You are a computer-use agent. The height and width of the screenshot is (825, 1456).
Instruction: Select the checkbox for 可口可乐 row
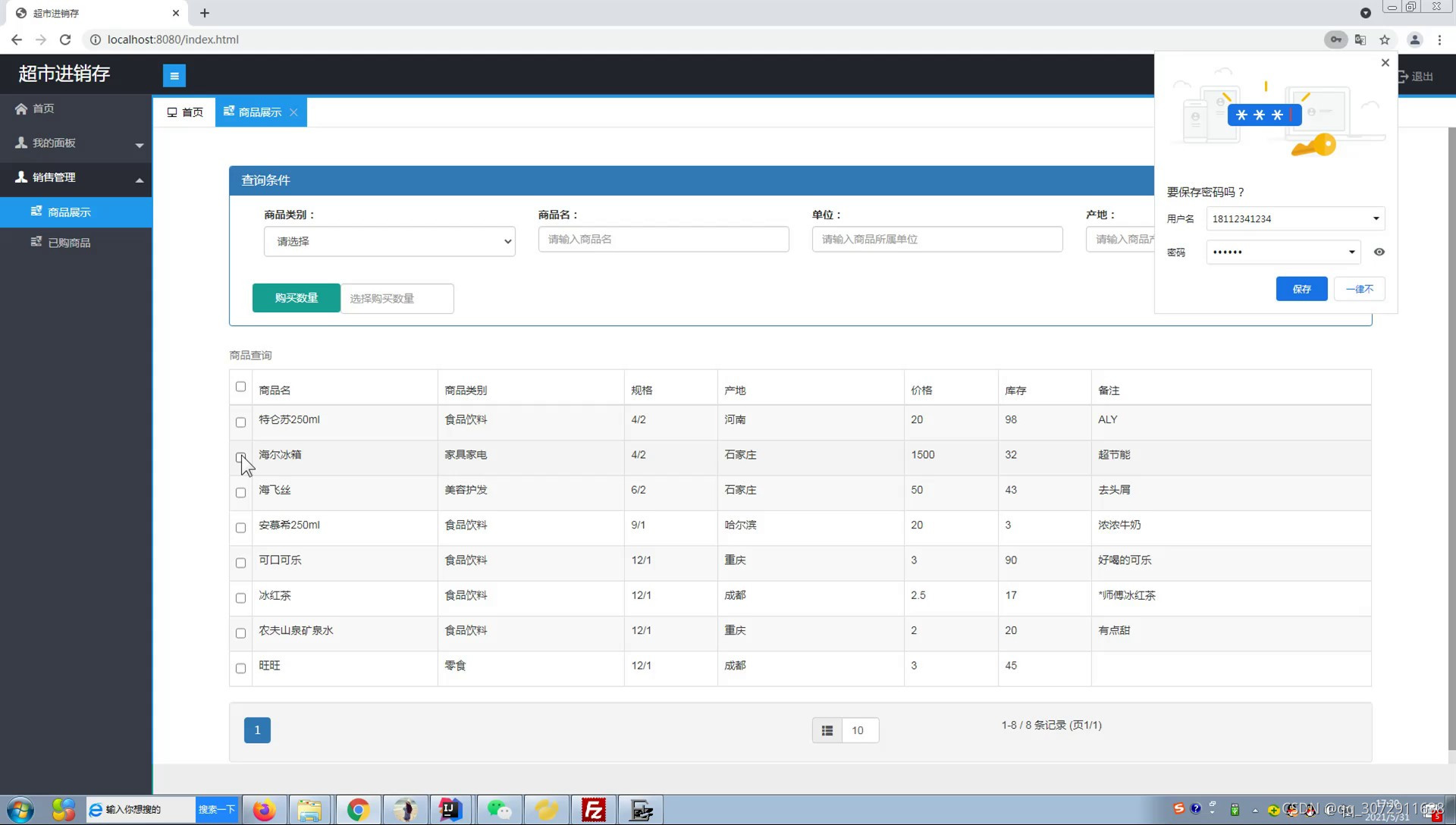coord(240,563)
